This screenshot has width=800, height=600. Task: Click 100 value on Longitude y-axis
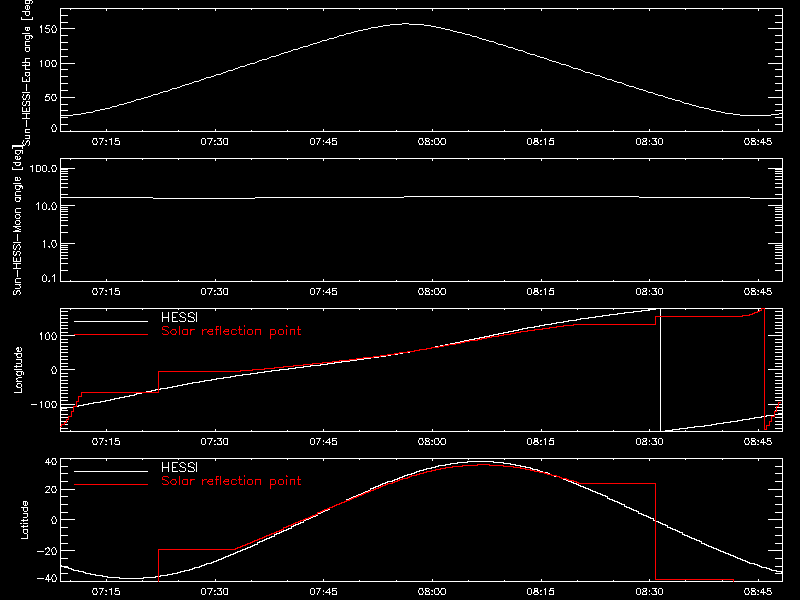pos(48,336)
